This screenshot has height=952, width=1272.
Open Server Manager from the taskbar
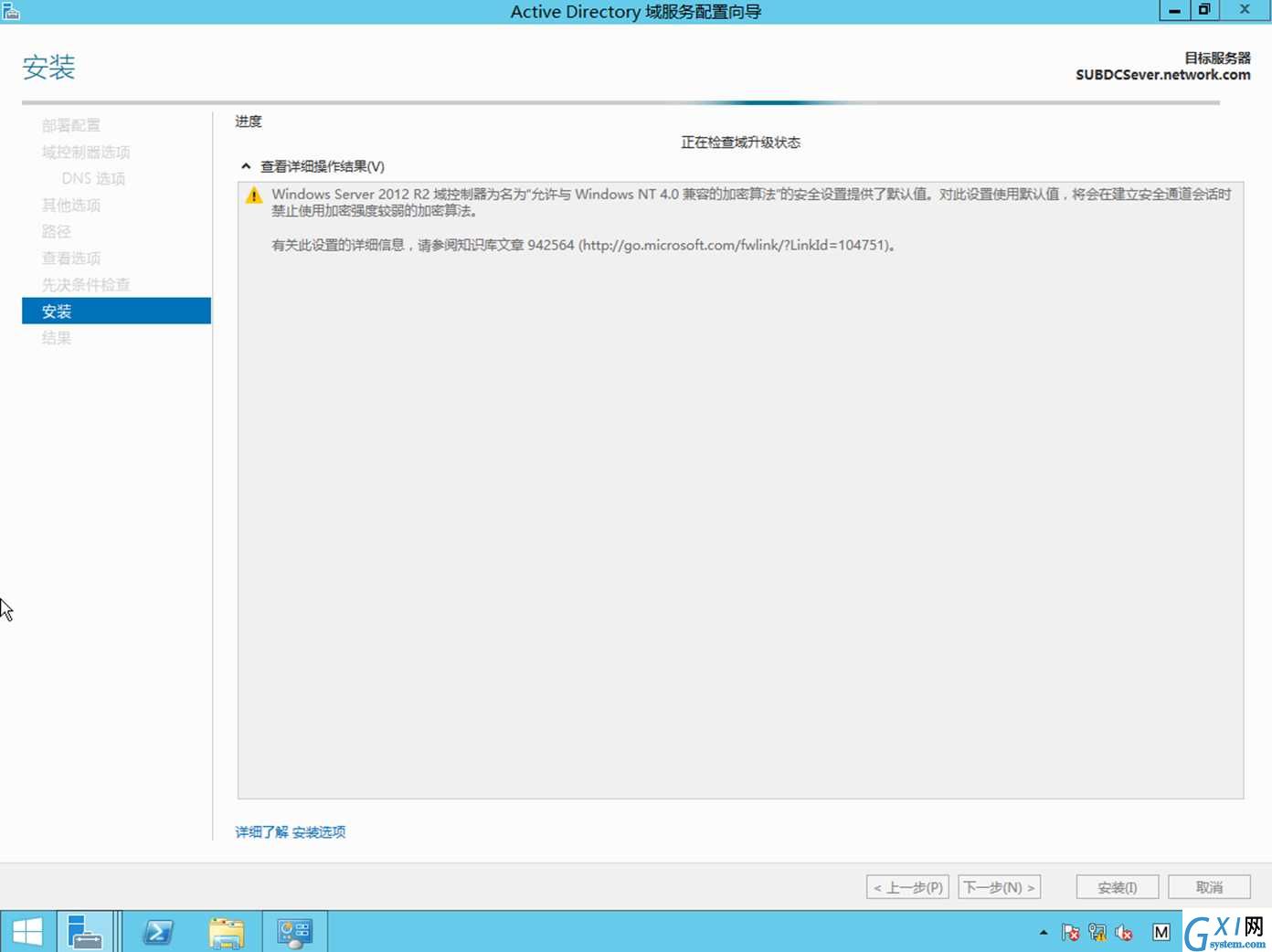85,932
